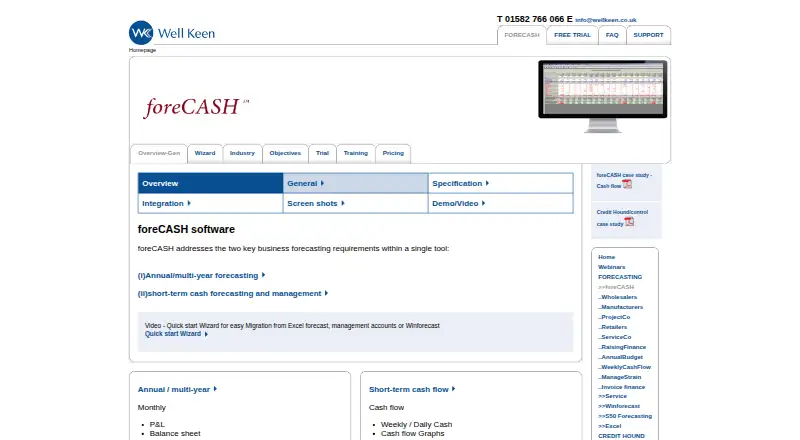Viewport: 800px width, 440px height.
Task: Open ..Manufacturers sidebar link
Action: tap(620, 307)
